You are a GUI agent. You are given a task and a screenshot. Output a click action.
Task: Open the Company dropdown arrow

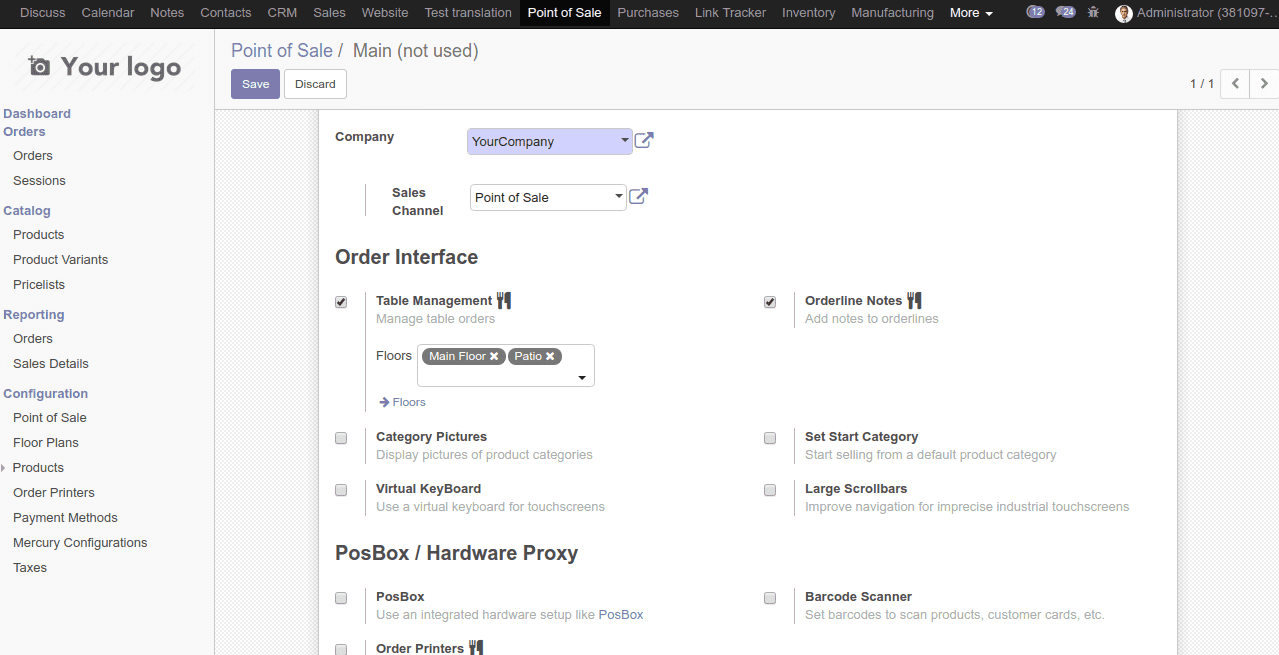pyautogui.click(x=624, y=140)
